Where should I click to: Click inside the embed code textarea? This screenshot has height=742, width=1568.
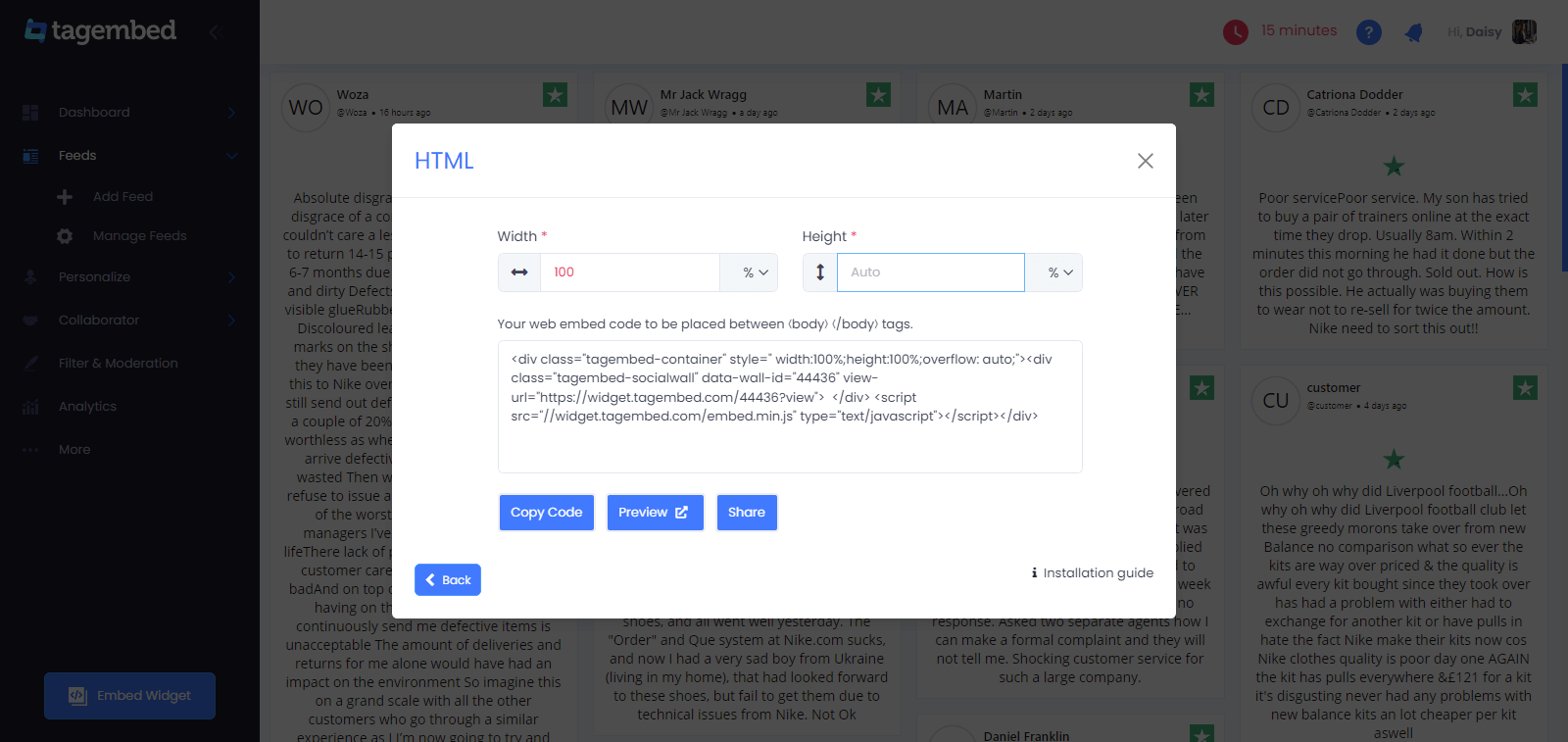[790, 407]
